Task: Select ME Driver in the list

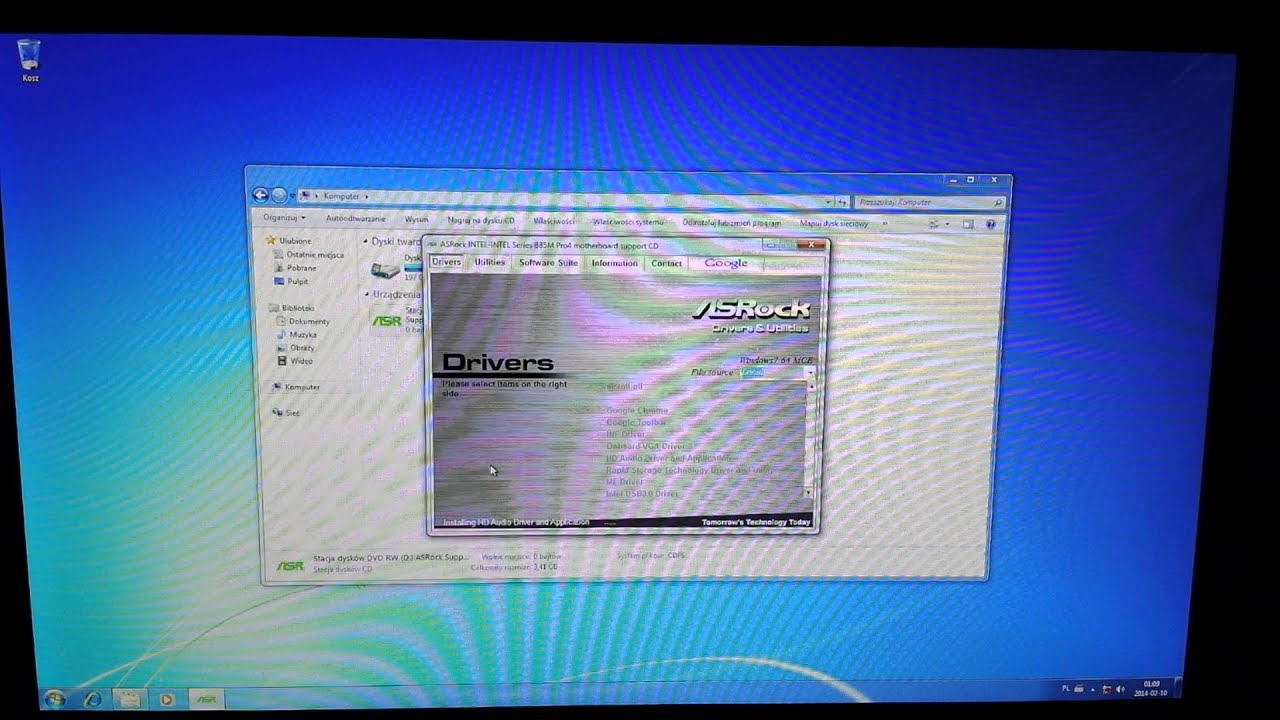Action: coord(624,482)
